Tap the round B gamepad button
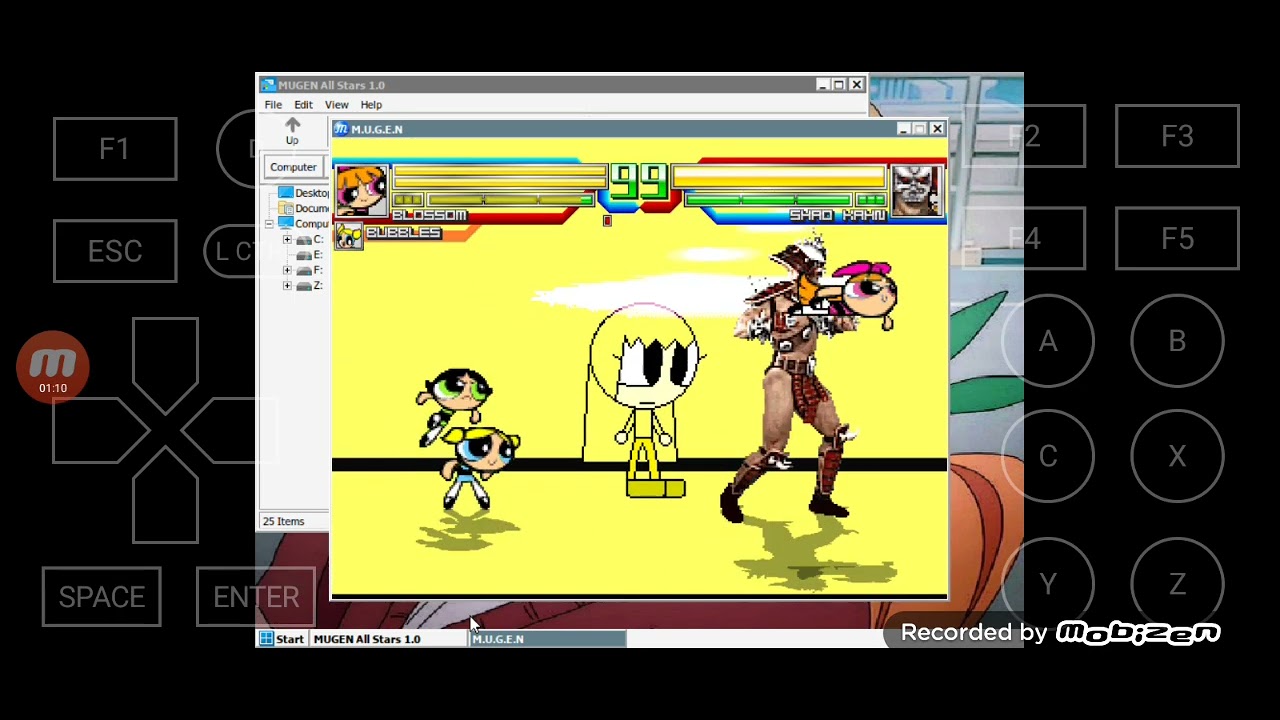Screen dimensions: 1280x720 (x=1177, y=342)
